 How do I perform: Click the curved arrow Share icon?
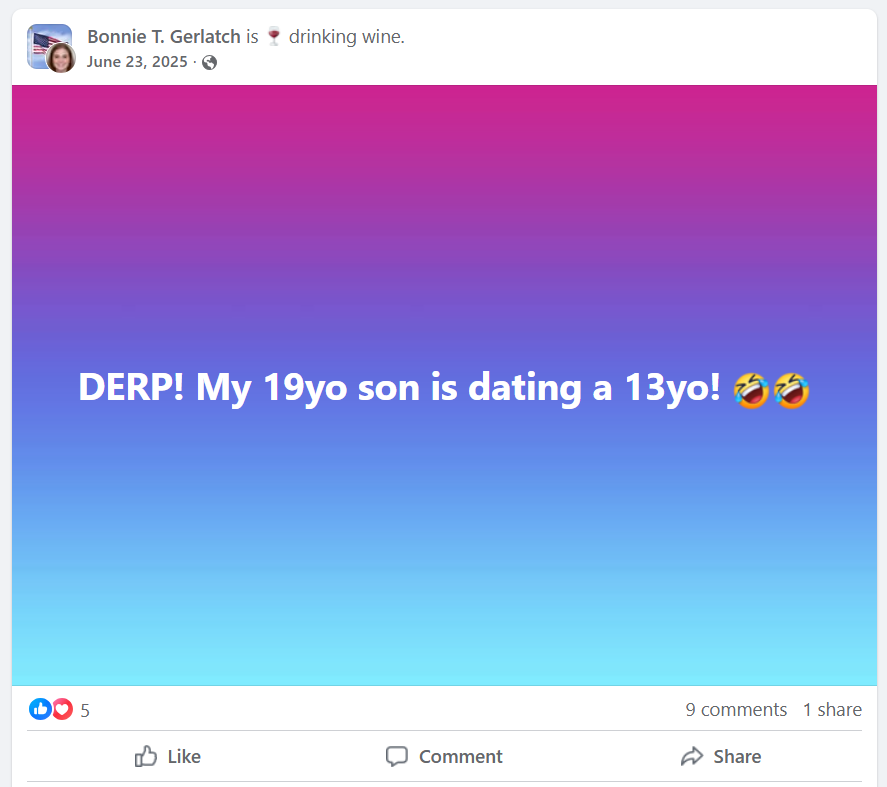click(692, 757)
